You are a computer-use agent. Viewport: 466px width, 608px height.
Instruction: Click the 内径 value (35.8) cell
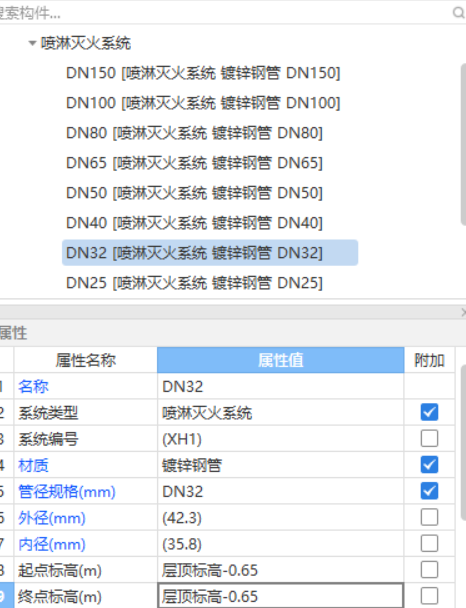point(281,544)
